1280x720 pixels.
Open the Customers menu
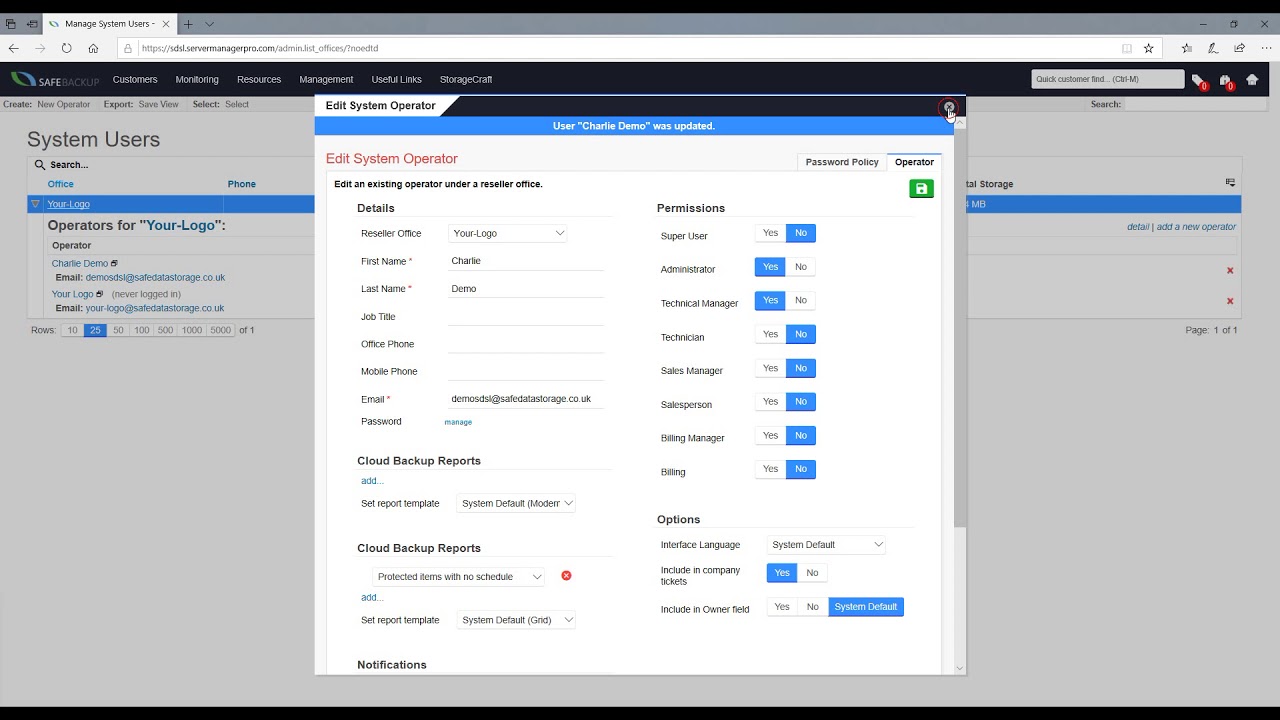pos(135,79)
